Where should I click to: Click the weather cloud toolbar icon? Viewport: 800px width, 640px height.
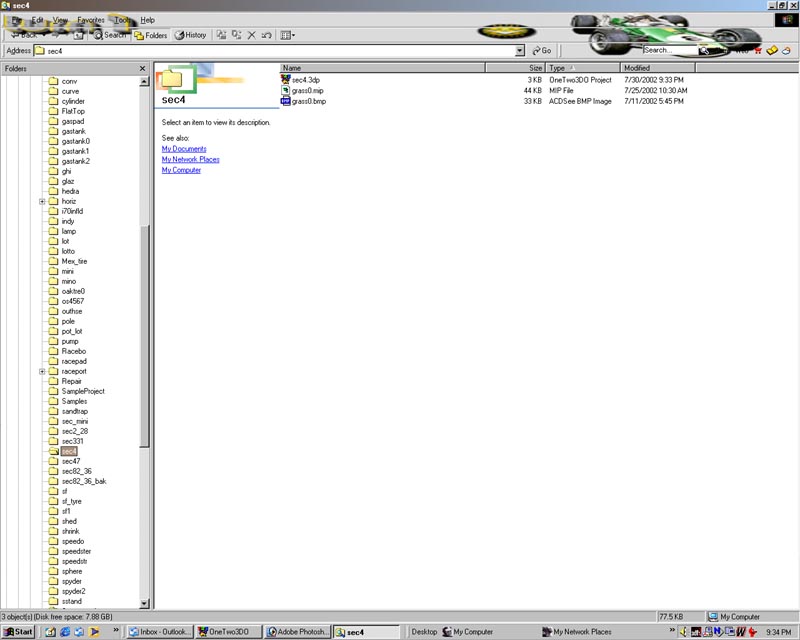[x=787, y=51]
